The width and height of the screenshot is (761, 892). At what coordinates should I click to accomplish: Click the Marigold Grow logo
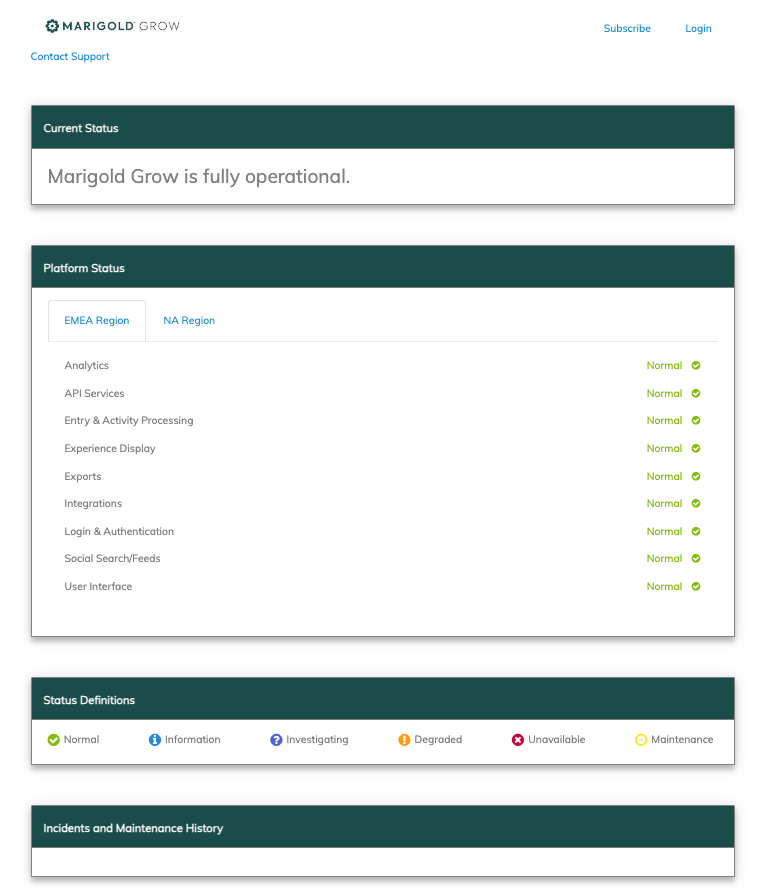[x=112, y=26]
